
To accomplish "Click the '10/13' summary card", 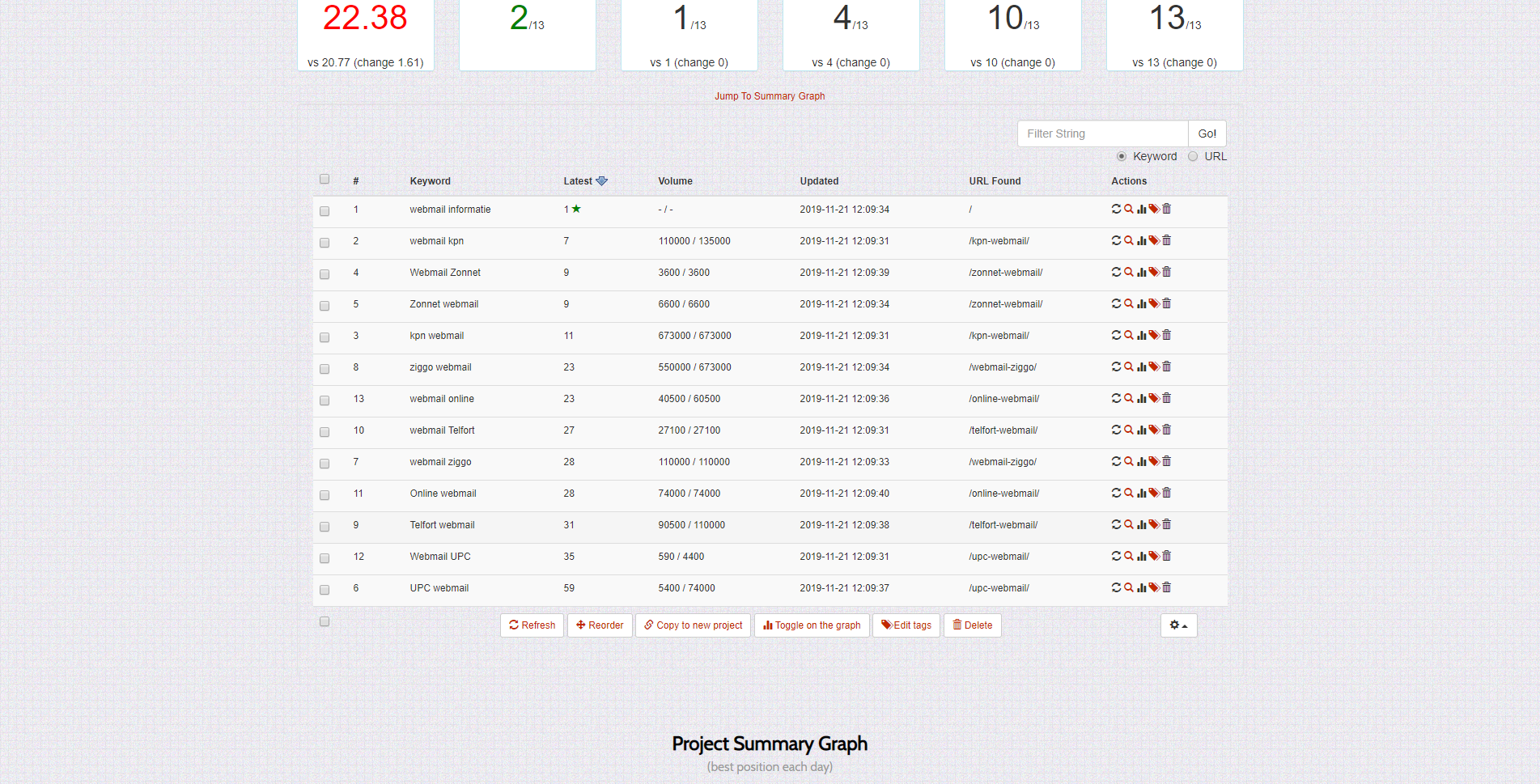I will (x=1013, y=35).
